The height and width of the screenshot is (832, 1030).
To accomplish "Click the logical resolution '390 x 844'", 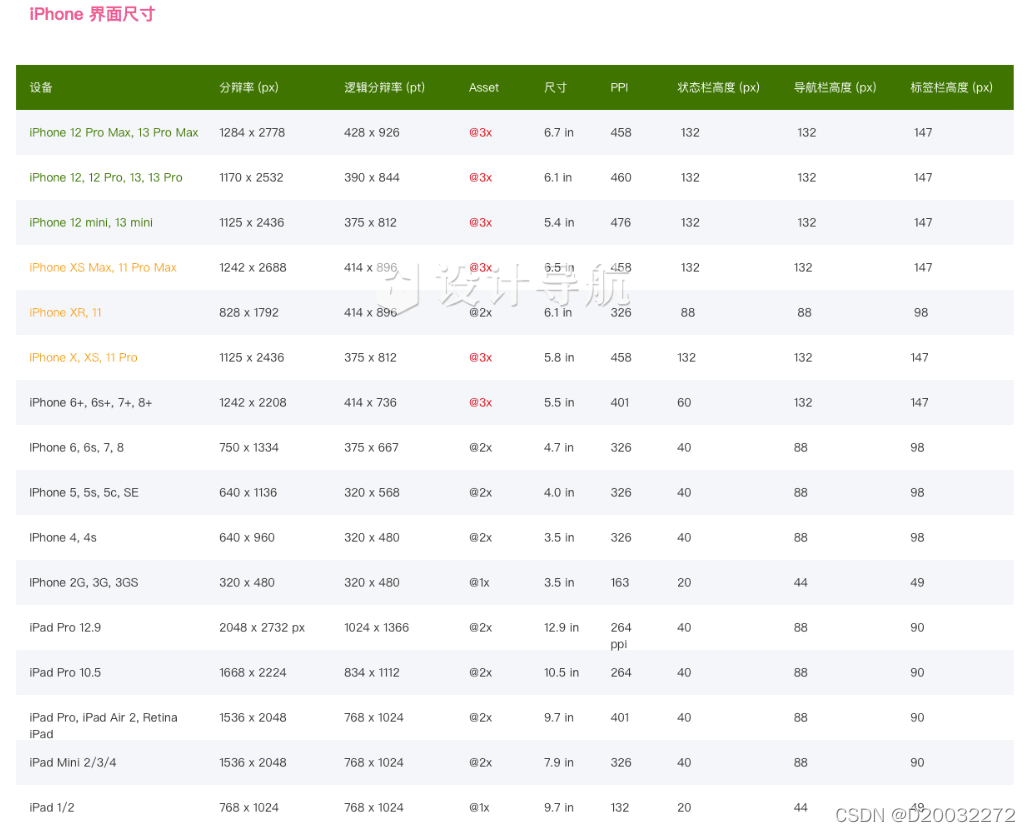I will 372,177.
